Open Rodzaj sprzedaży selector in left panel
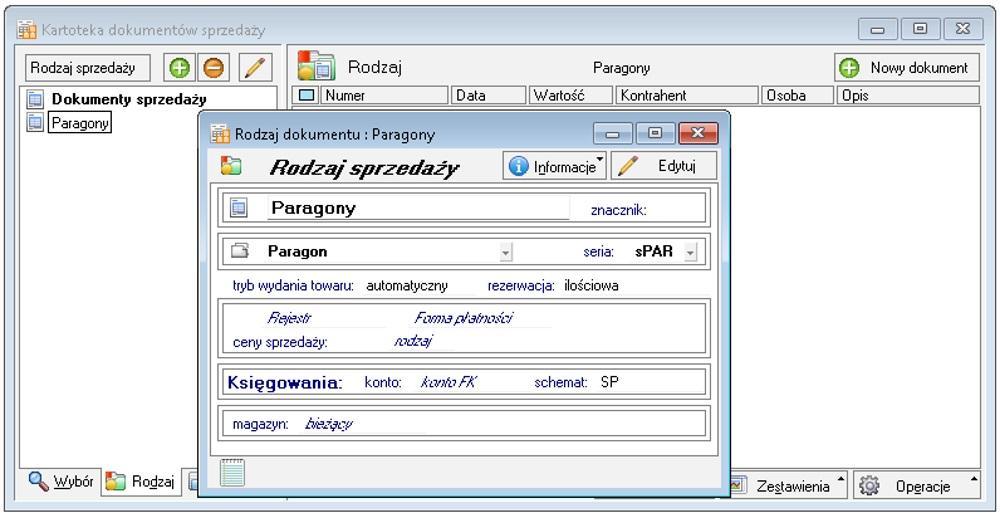Image resolution: width=1000 pixels, height=513 pixels. tap(88, 68)
